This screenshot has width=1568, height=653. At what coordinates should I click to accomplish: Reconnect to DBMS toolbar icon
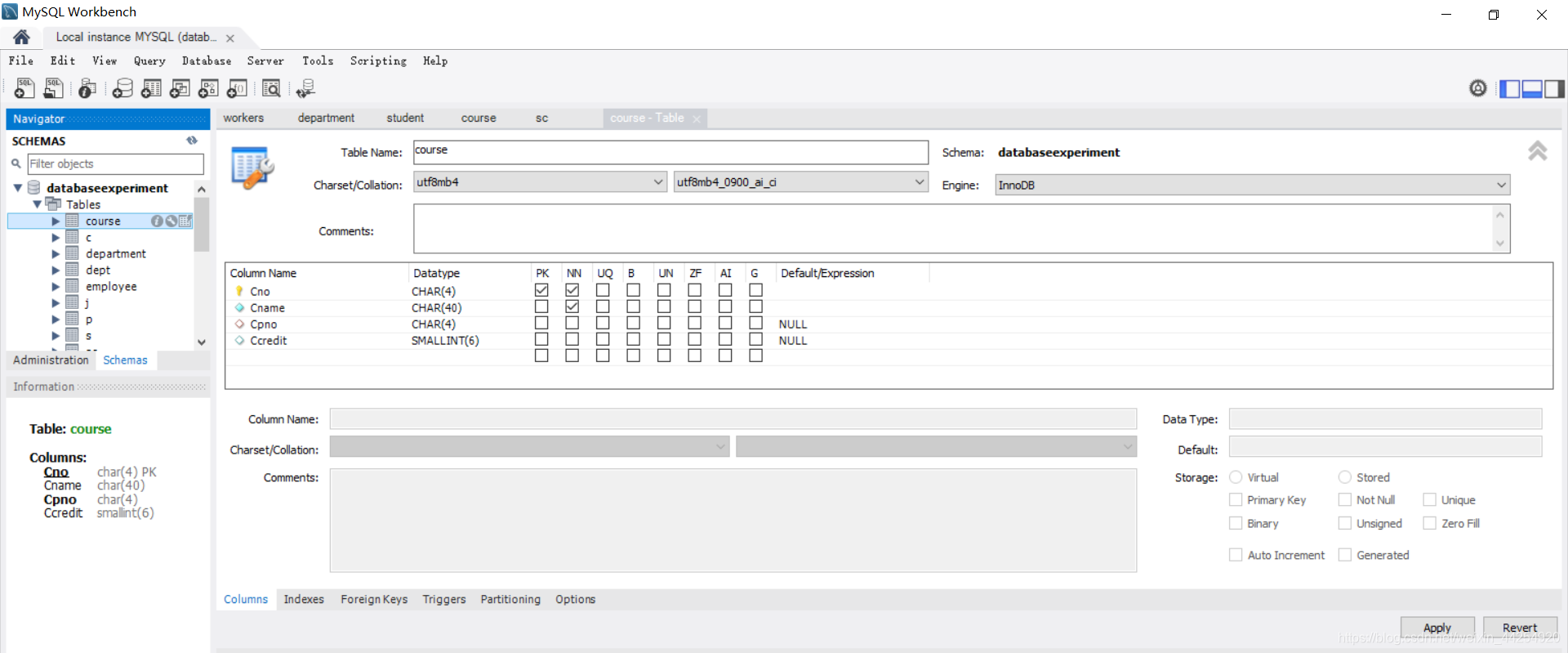(x=305, y=88)
